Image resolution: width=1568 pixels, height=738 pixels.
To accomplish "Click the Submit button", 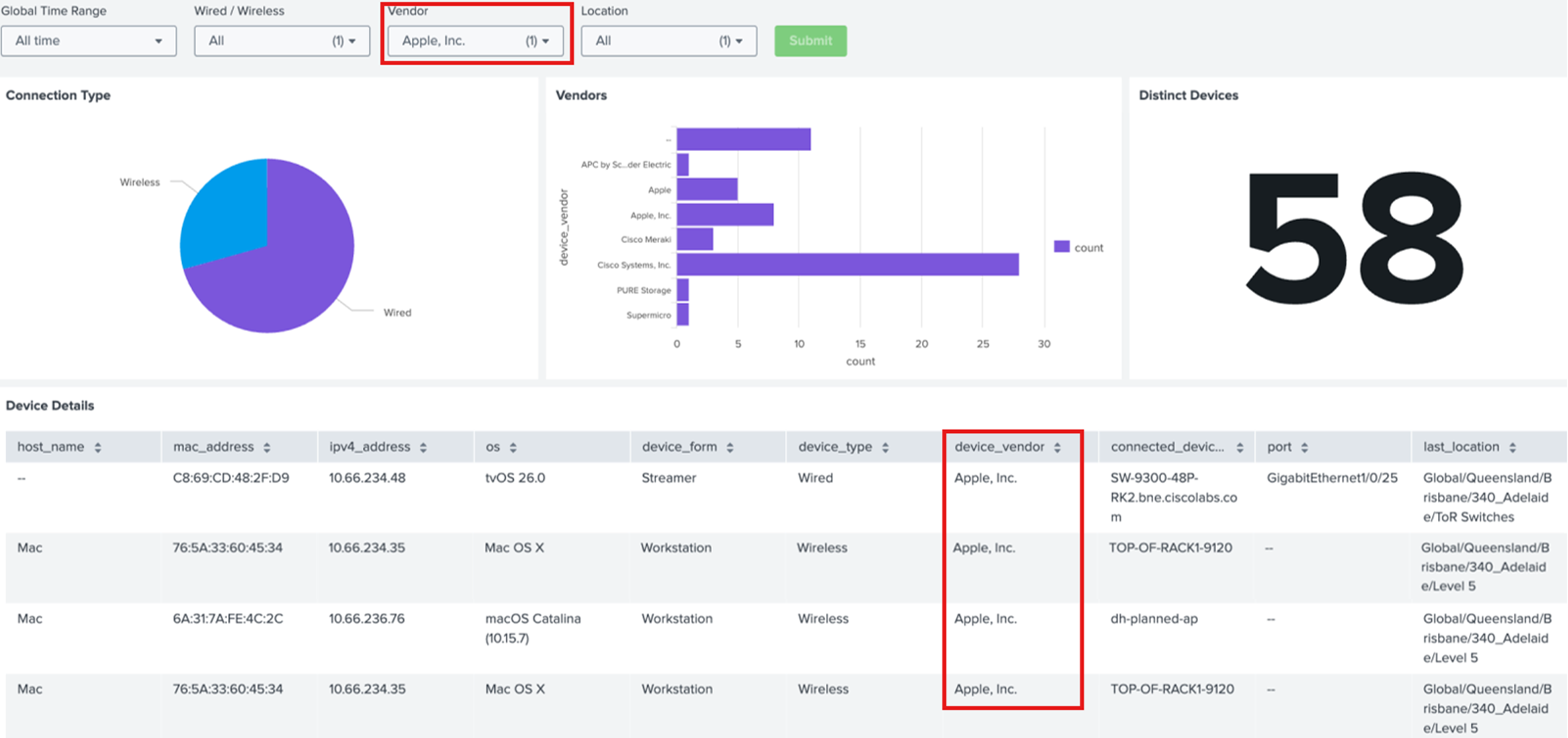I will tap(810, 40).
